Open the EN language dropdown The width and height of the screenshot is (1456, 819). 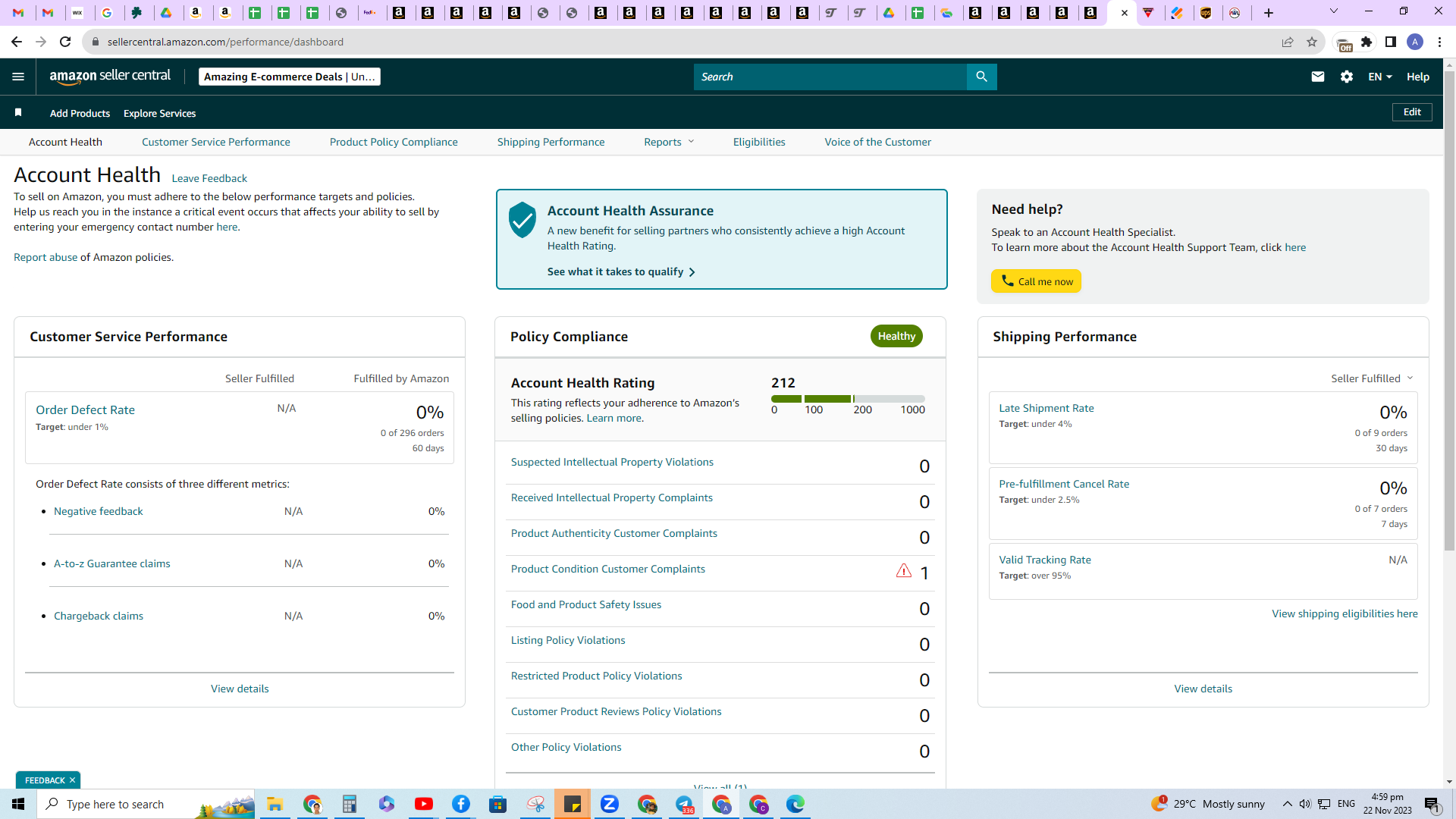point(1380,77)
